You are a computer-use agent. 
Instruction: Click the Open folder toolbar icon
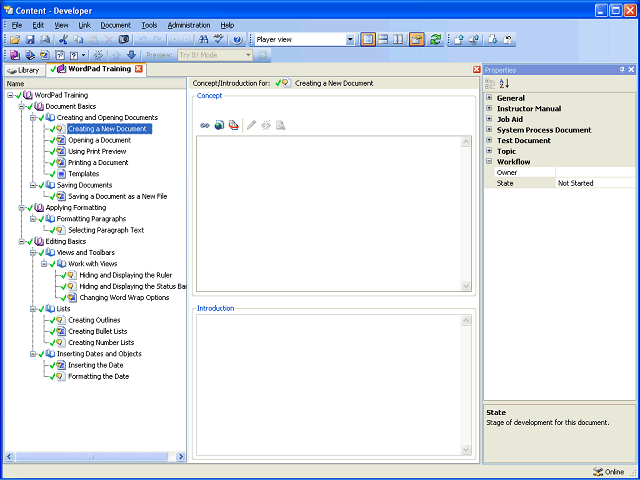click(15, 40)
